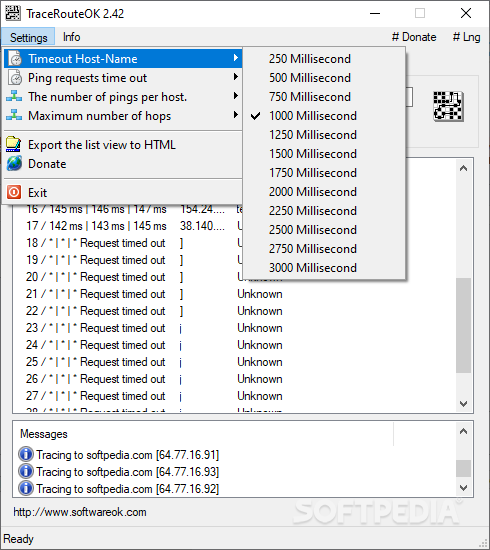Screen dimensions: 490x550
Task: Click the Messages panel scrollbar thumb
Action: click(463, 468)
